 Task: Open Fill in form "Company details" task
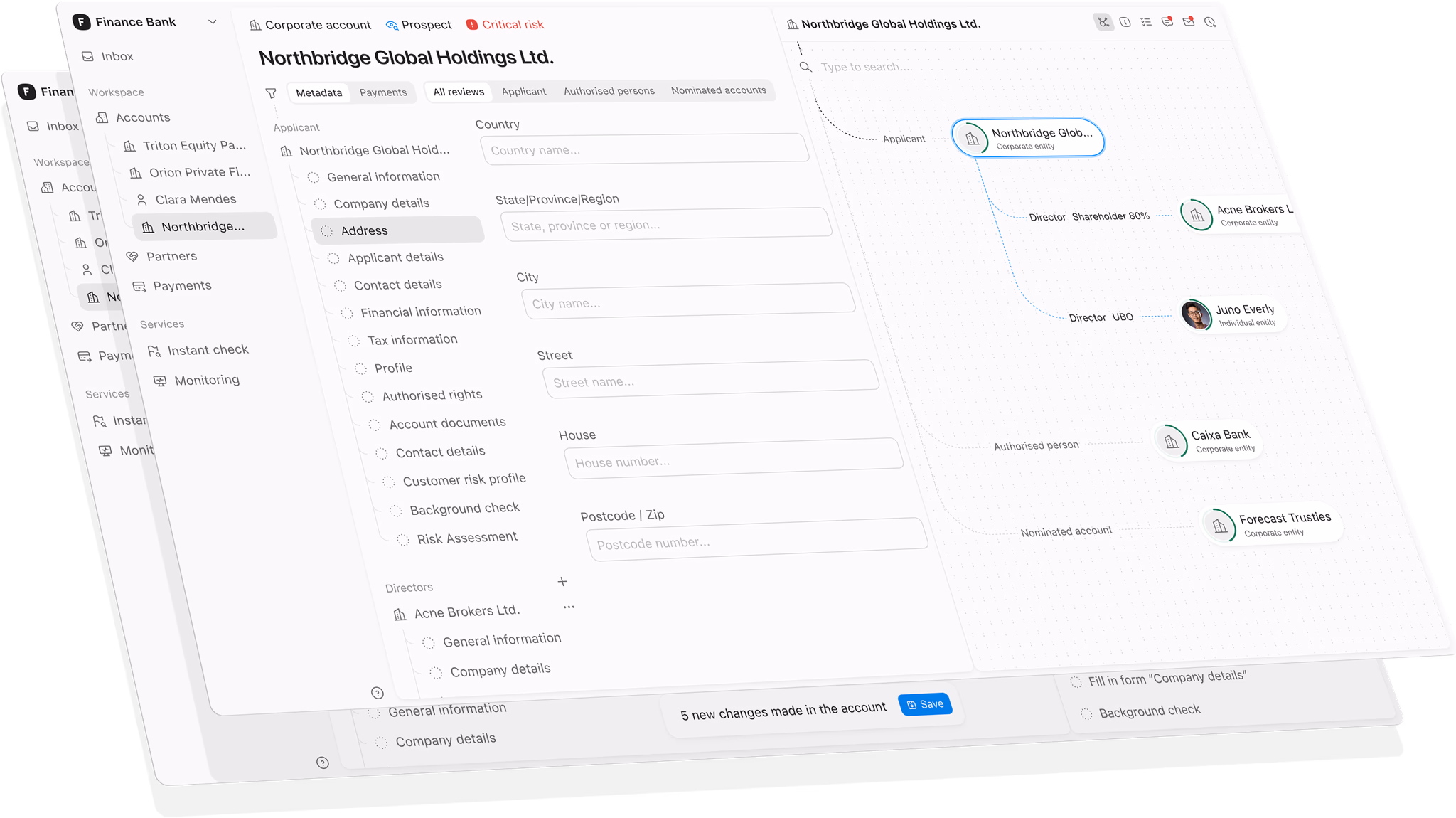(x=1159, y=679)
